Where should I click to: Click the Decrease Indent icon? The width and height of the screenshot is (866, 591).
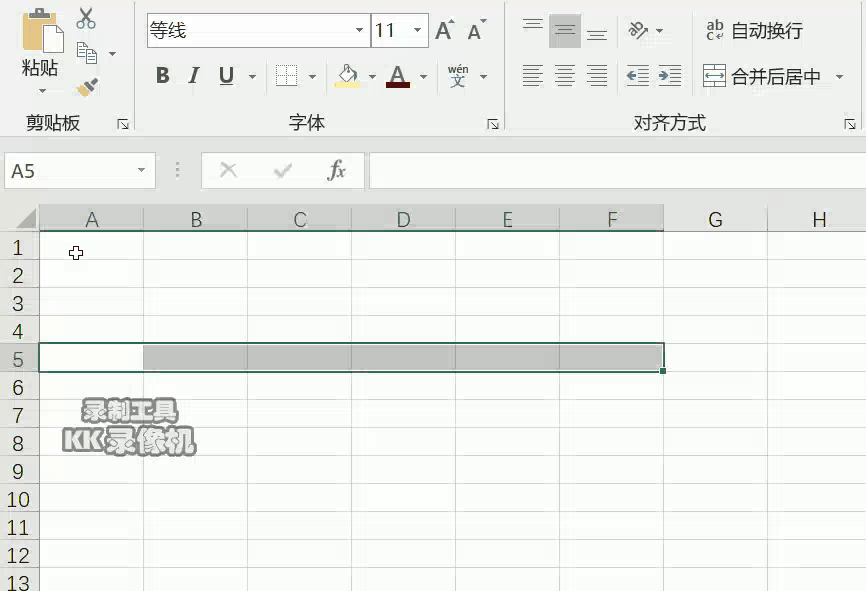click(x=637, y=76)
